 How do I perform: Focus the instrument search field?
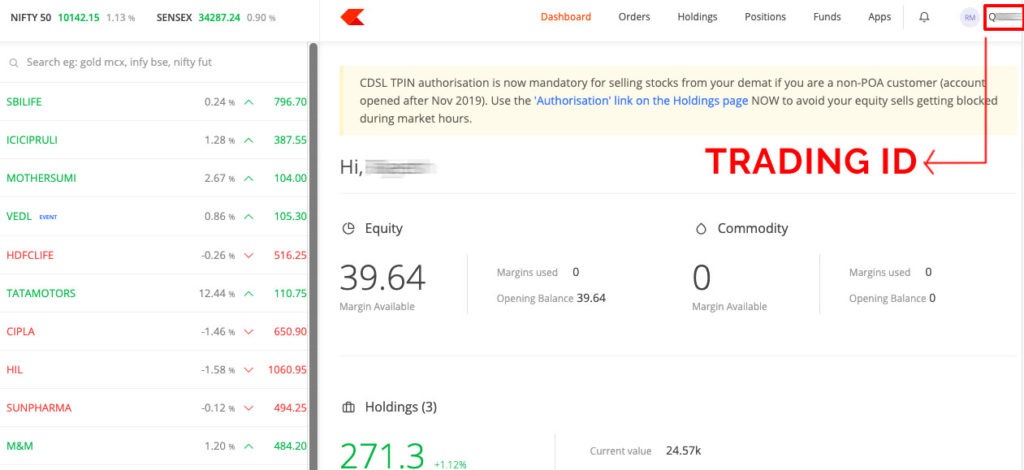point(154,63)
